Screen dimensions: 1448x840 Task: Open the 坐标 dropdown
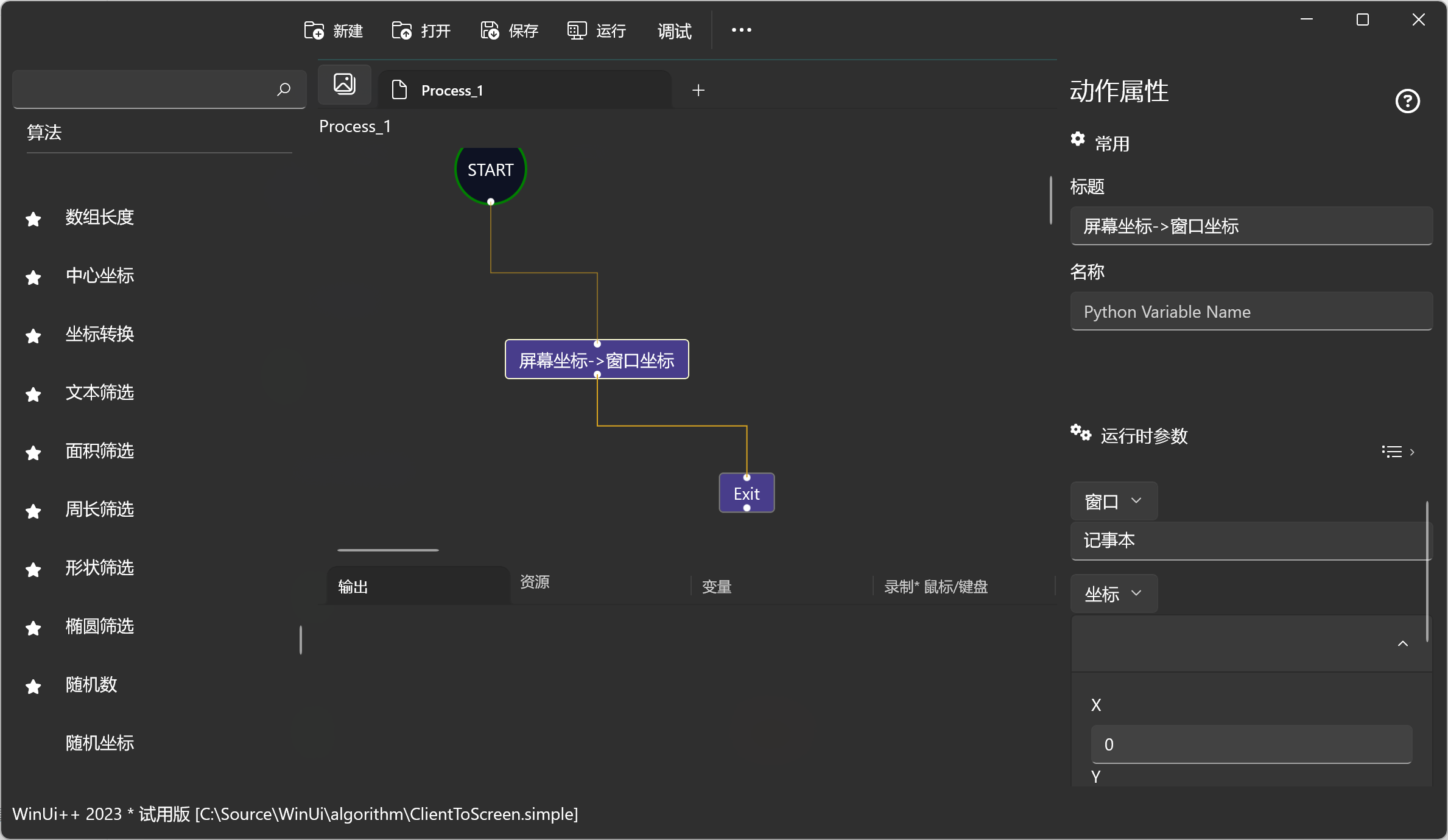coord(1113,593)
